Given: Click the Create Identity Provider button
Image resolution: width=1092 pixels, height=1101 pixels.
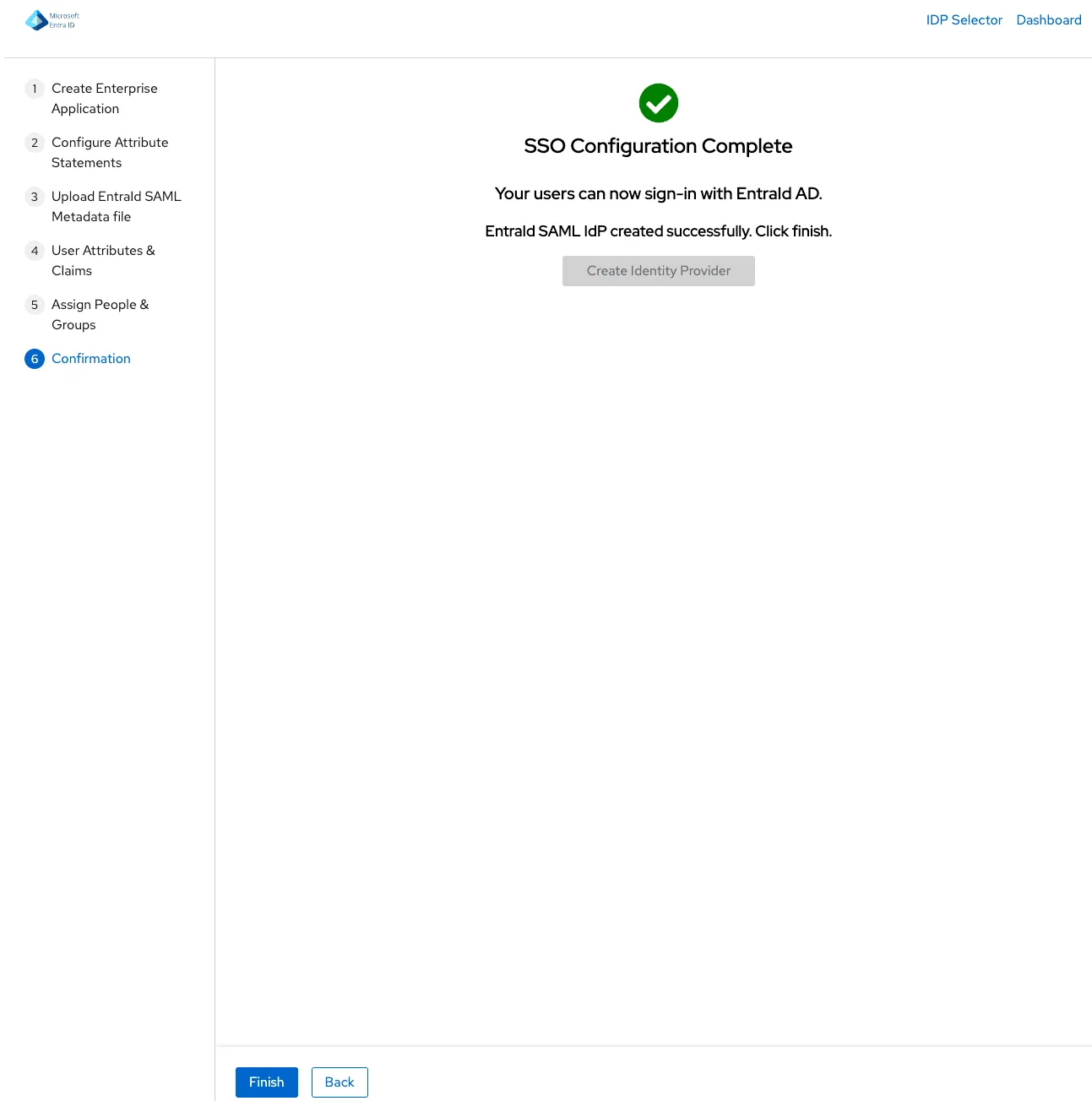Looking at the screenshot, I should (659, 271).
